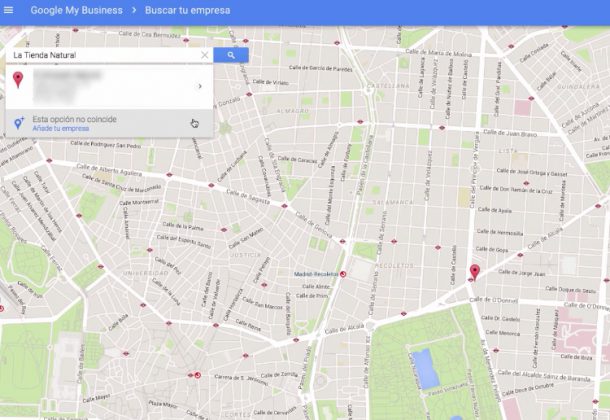610x420 pixels.
Task: Click the red location marker on the map
Action: coord(474,272)
